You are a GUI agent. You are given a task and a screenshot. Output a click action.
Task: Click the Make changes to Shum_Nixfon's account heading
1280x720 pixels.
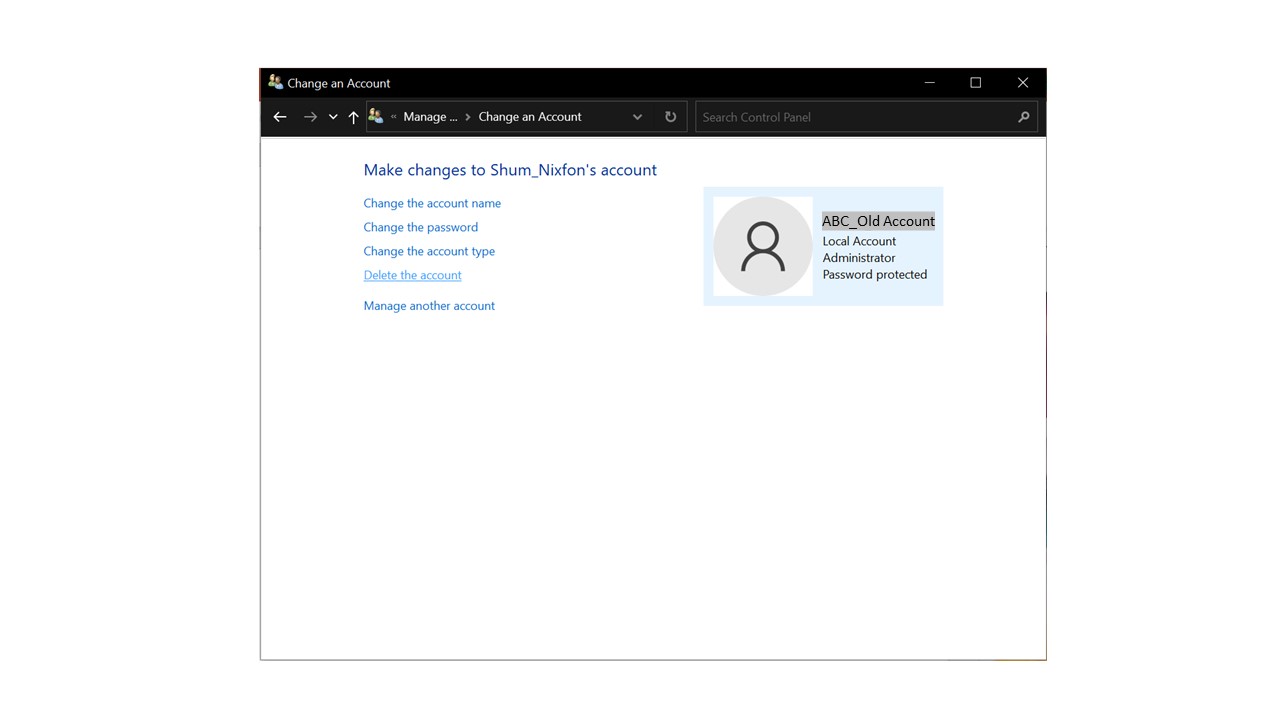click(x=510, y=170)
